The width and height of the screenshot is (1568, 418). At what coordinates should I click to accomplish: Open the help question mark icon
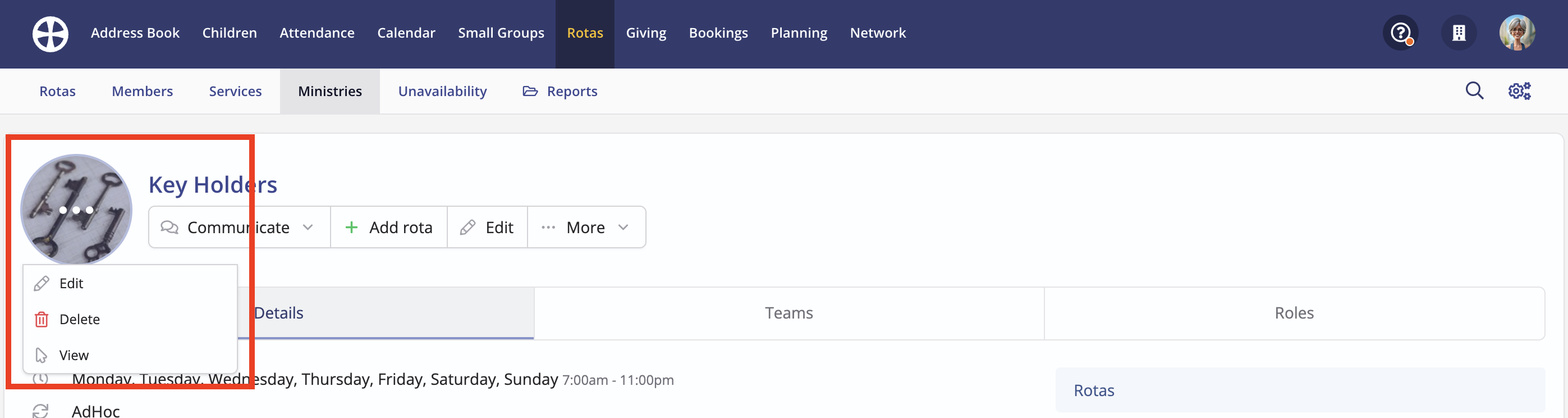pos(1401,33)
